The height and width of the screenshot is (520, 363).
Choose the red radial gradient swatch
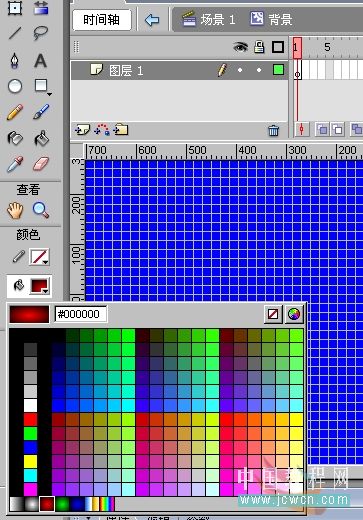47,504
